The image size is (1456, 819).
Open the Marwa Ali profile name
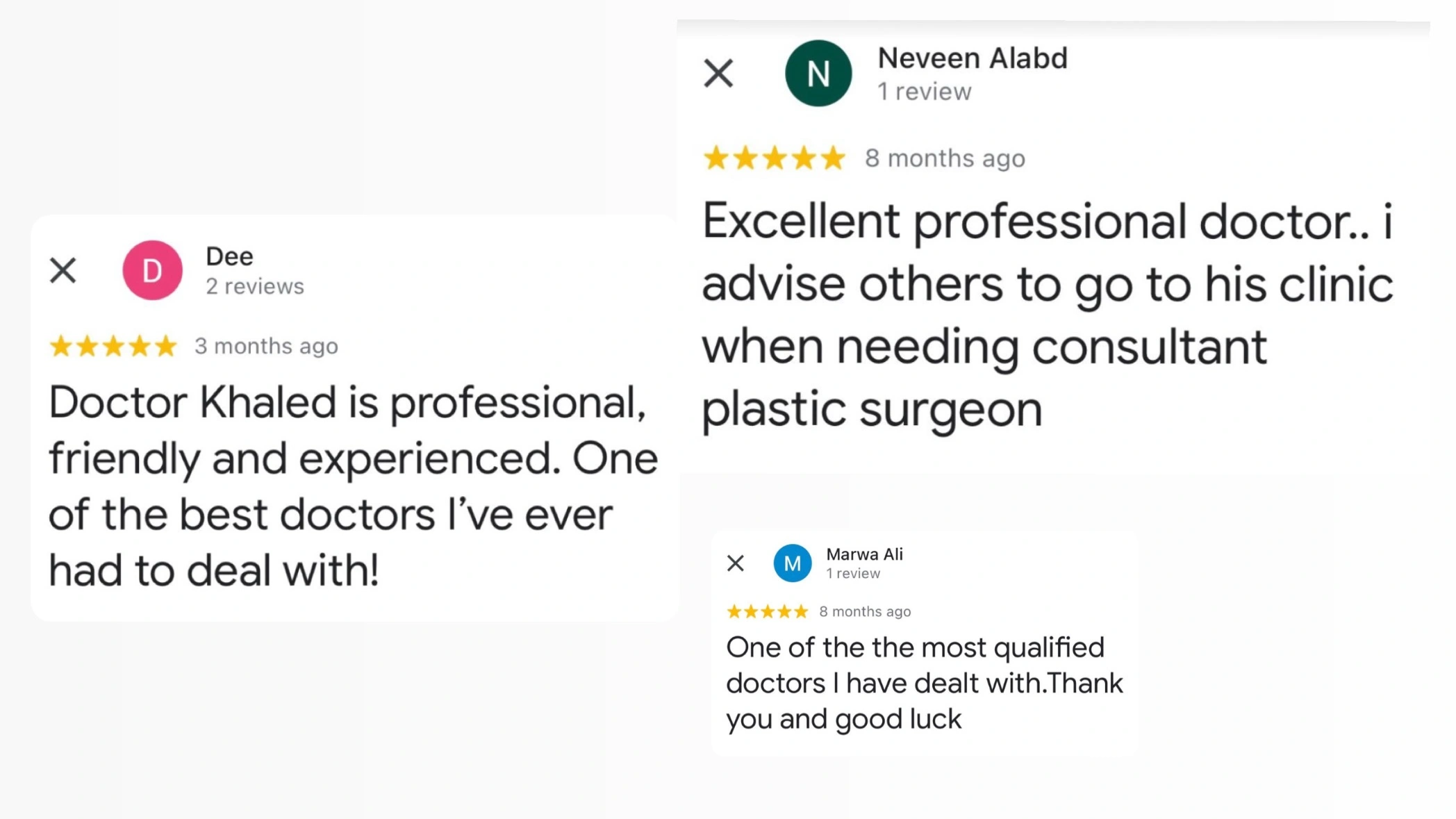click(864, 554)
